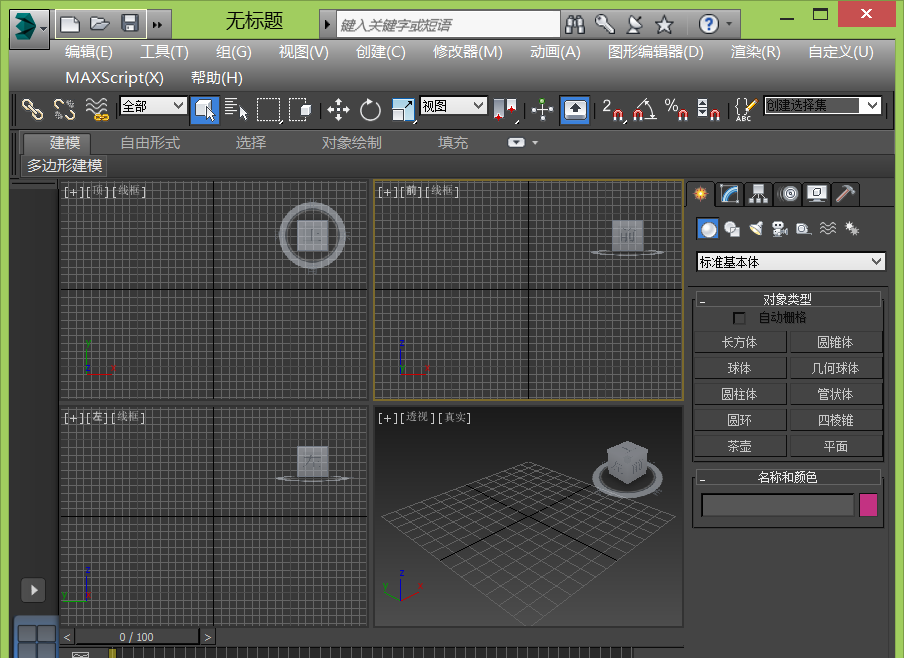Image resolution: width=904 pixels, height=658 pixels.
Task: Collapse the 对象类型 rollout
Action: click(788, 299)
